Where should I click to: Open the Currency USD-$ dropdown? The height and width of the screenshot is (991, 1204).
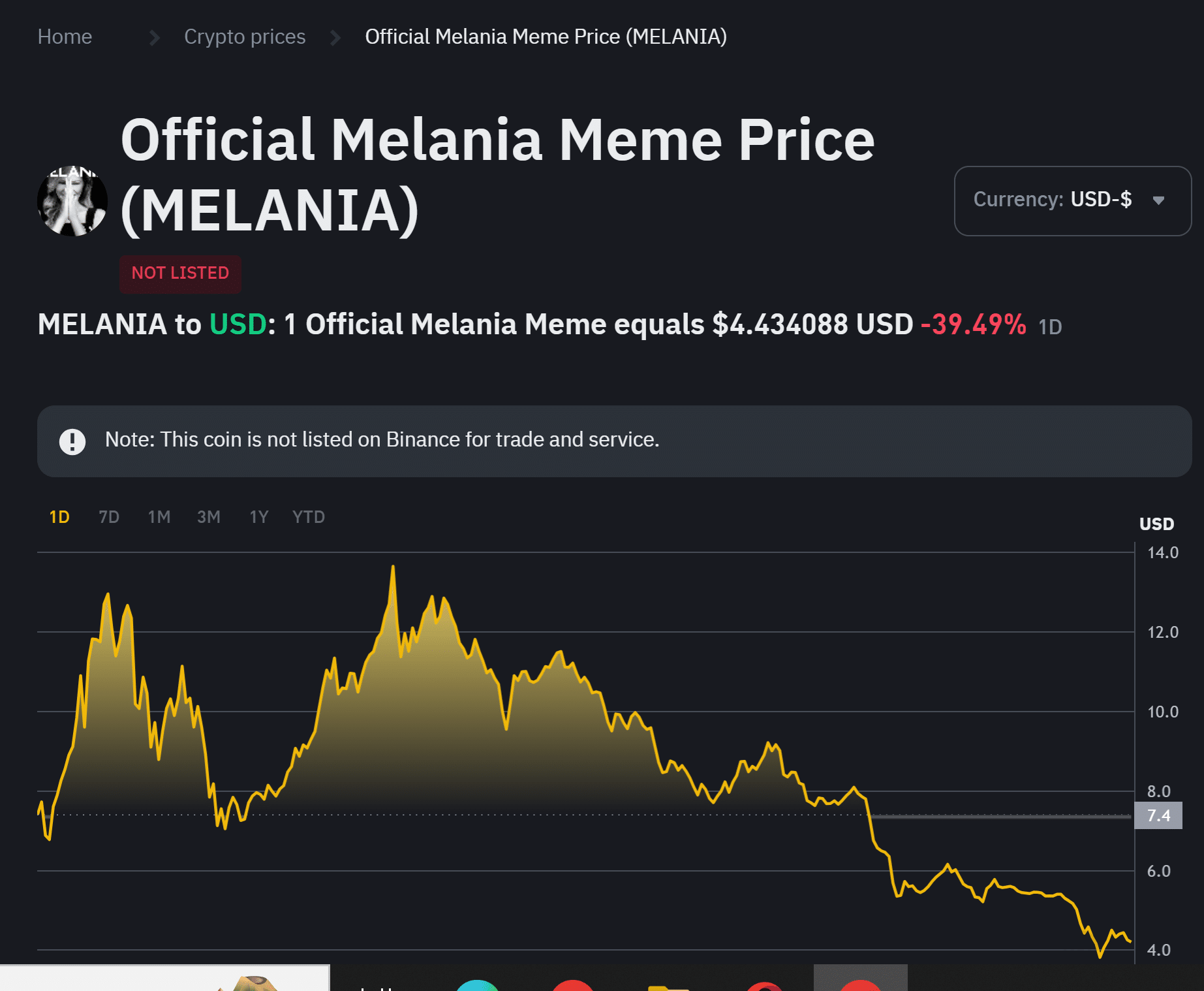[1072, 200]
